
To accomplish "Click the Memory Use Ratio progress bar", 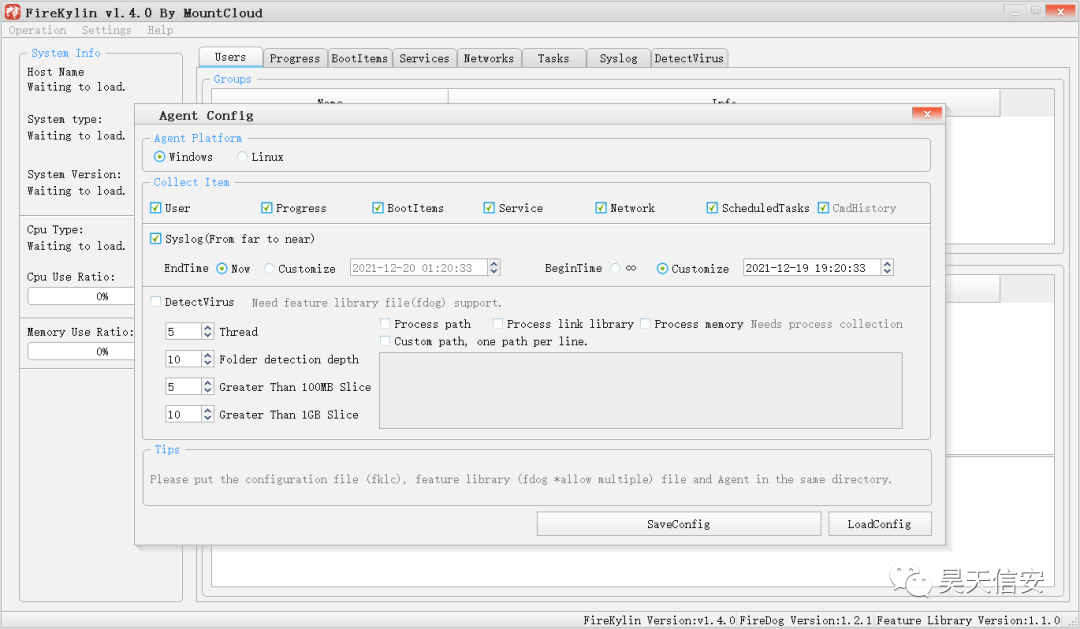I will pos(81,351).
